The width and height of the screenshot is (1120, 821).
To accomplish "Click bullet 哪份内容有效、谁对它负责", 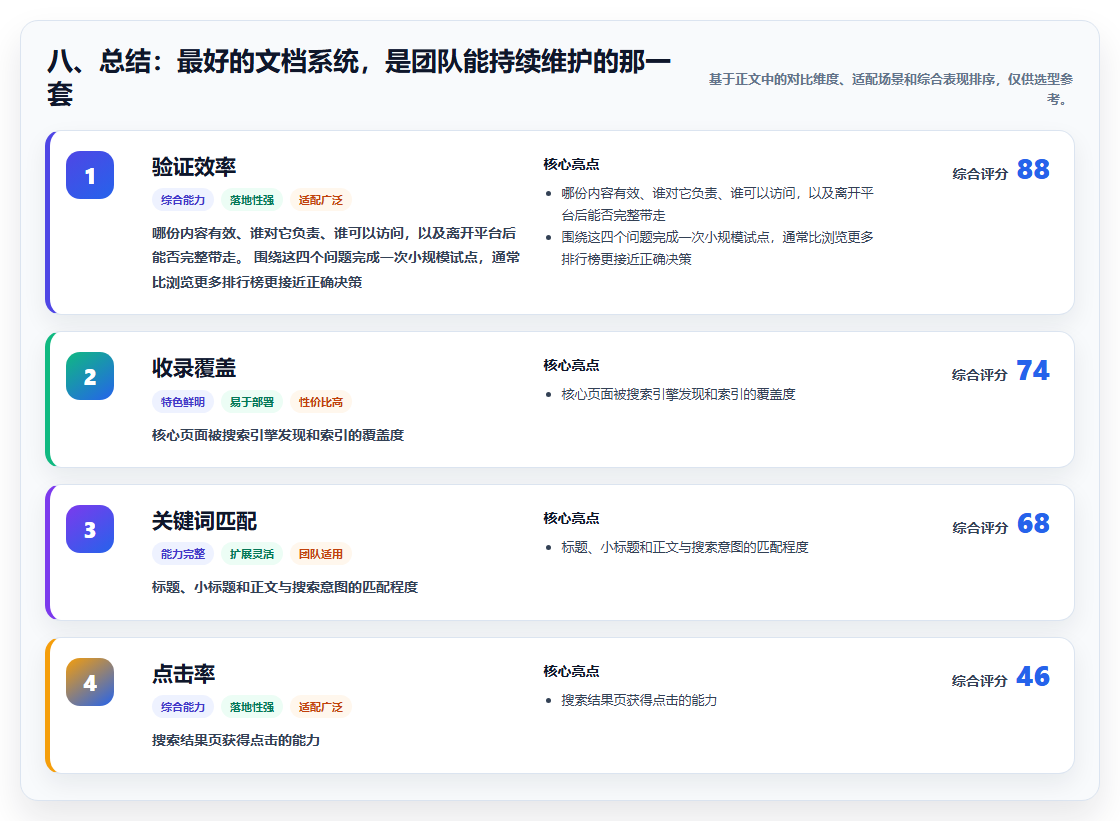I will 717,204.
